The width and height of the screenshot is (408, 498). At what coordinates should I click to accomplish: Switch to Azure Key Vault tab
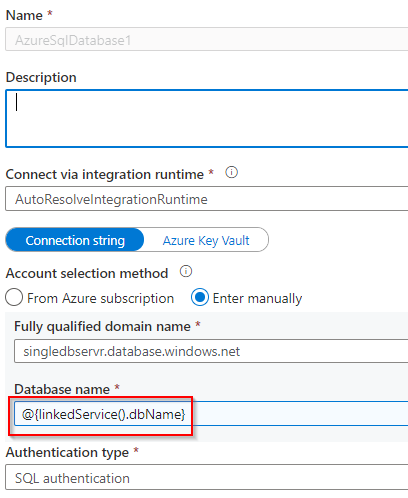(x=206, y=240)
